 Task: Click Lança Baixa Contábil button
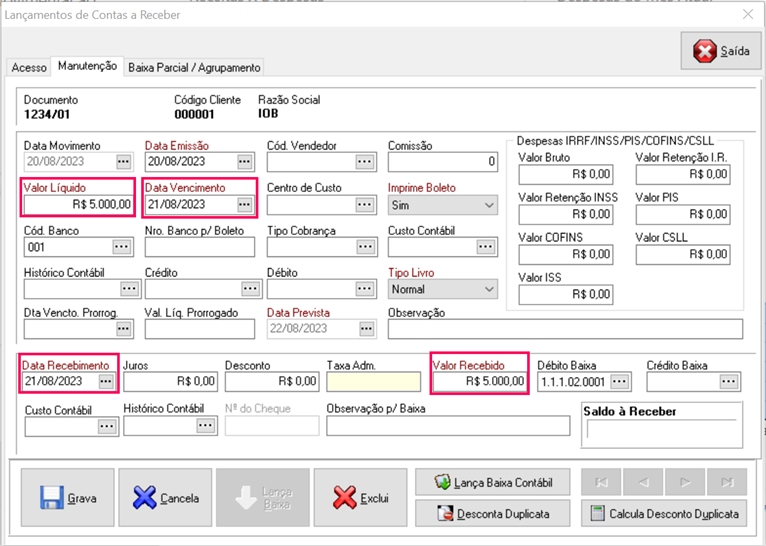tap(494, 482)
